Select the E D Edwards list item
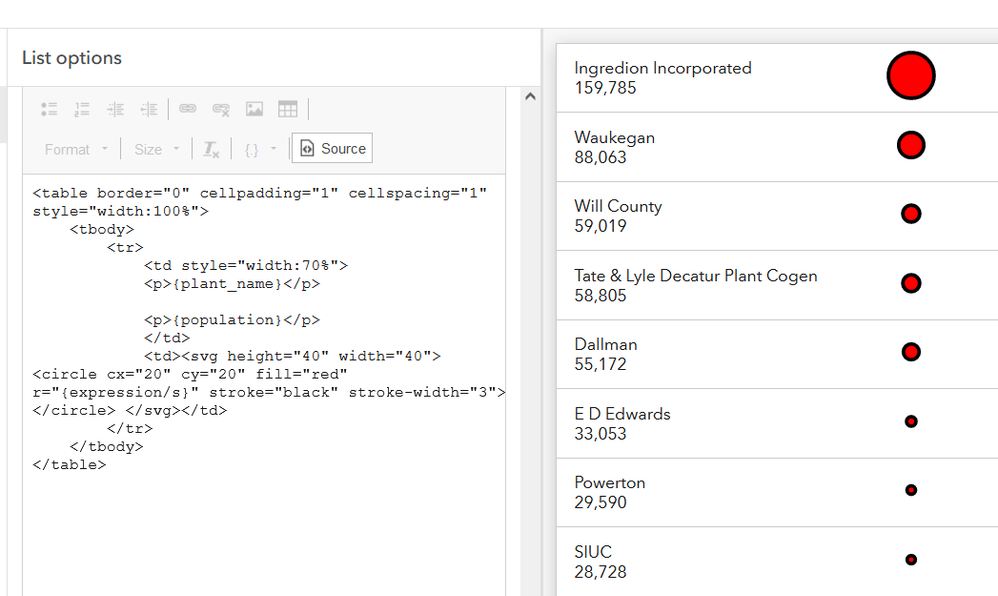 tap(777, 423)
